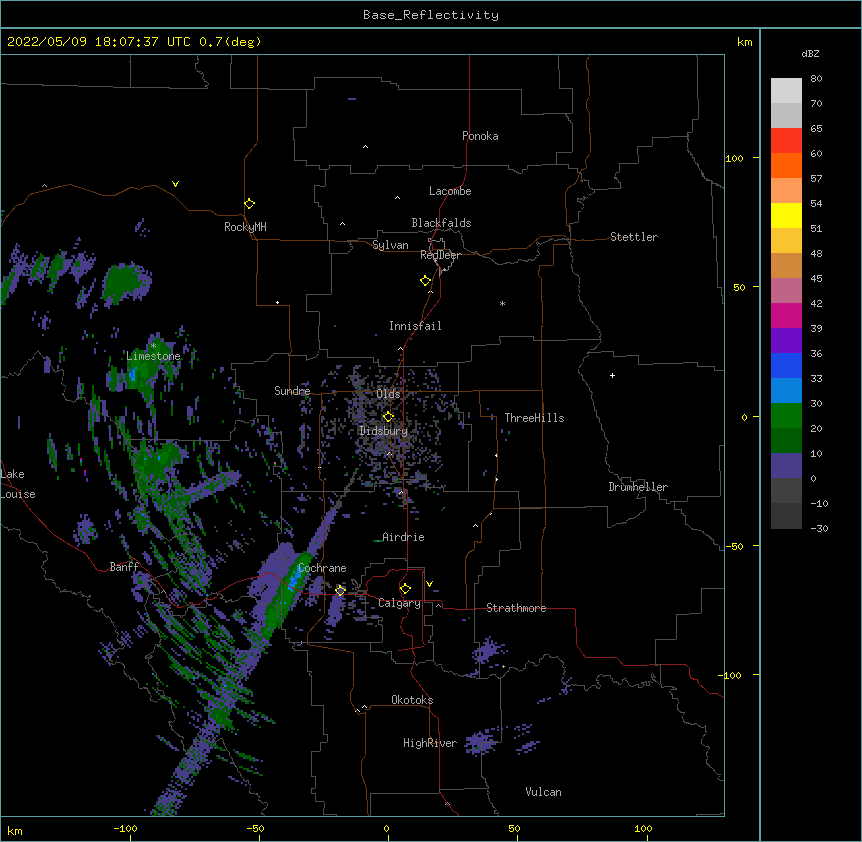Select the Vulcan label

coord(543,792)
